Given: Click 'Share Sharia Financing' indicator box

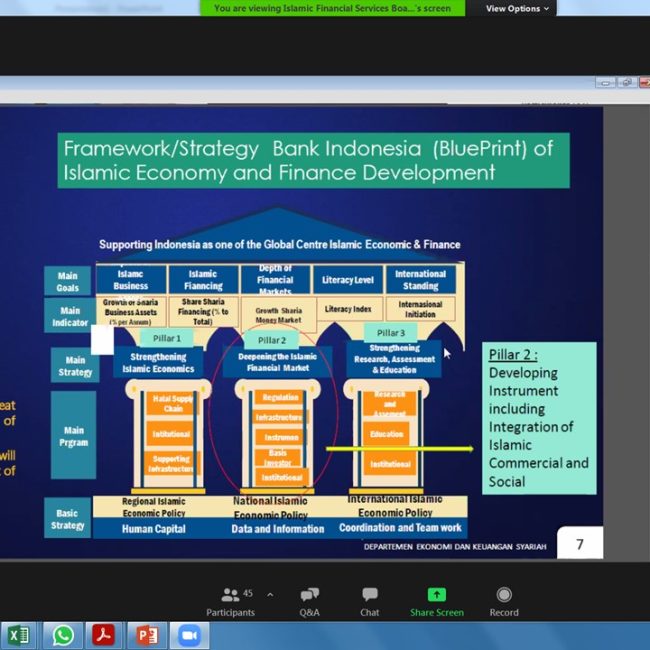Looking at the screenshot, I should click(x=203, y=311).
